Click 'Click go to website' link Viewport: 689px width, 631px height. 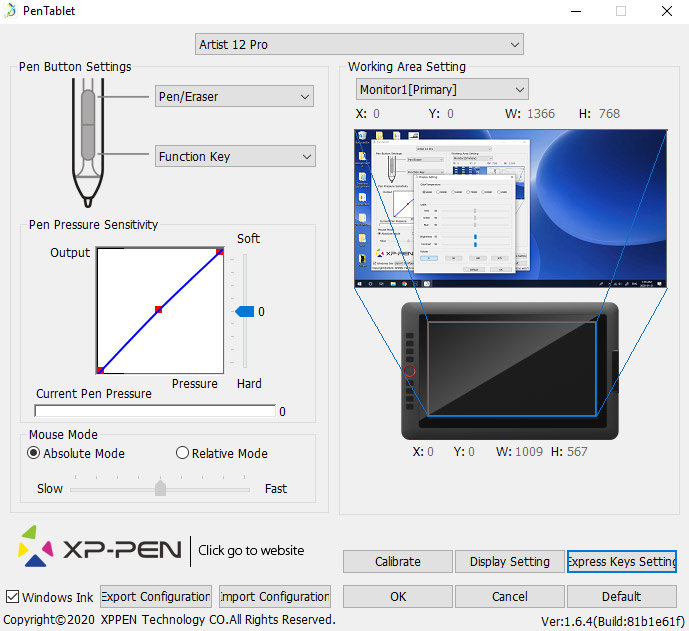coord(251,550)
